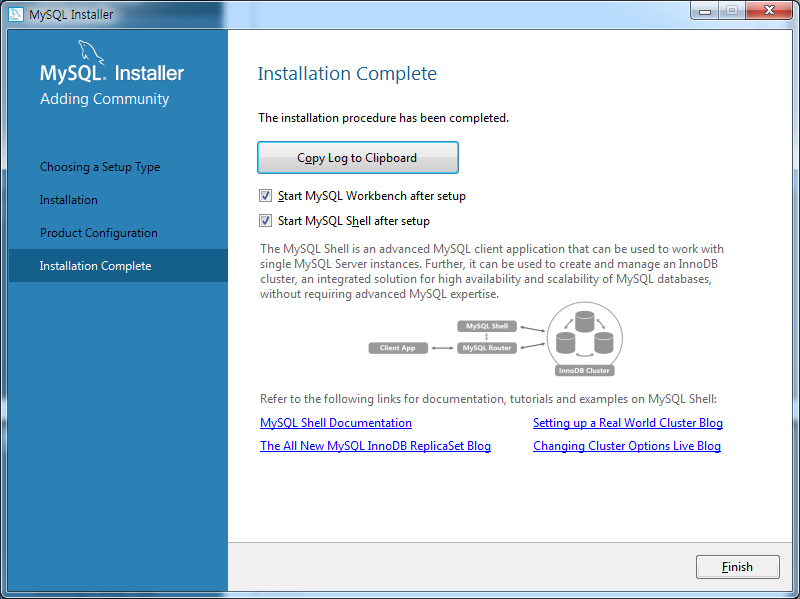The height and width of the screenshot is (599, 800).
Task: Click Copy Log to Clipboard button
Action: 358,158
